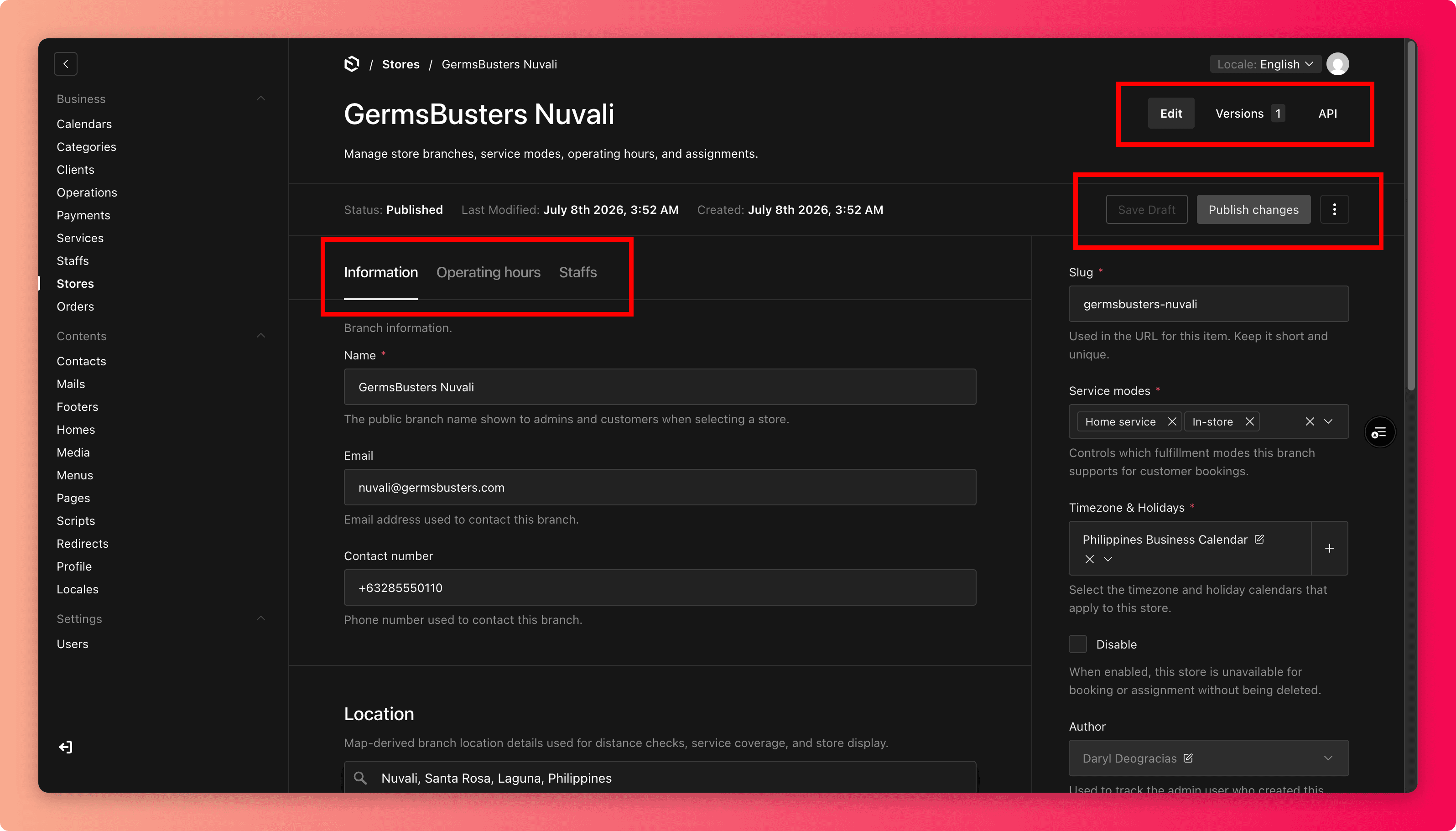Collapse the Settings sidebar section
This screenshot has width=1456, height=831.
point(261,618)
